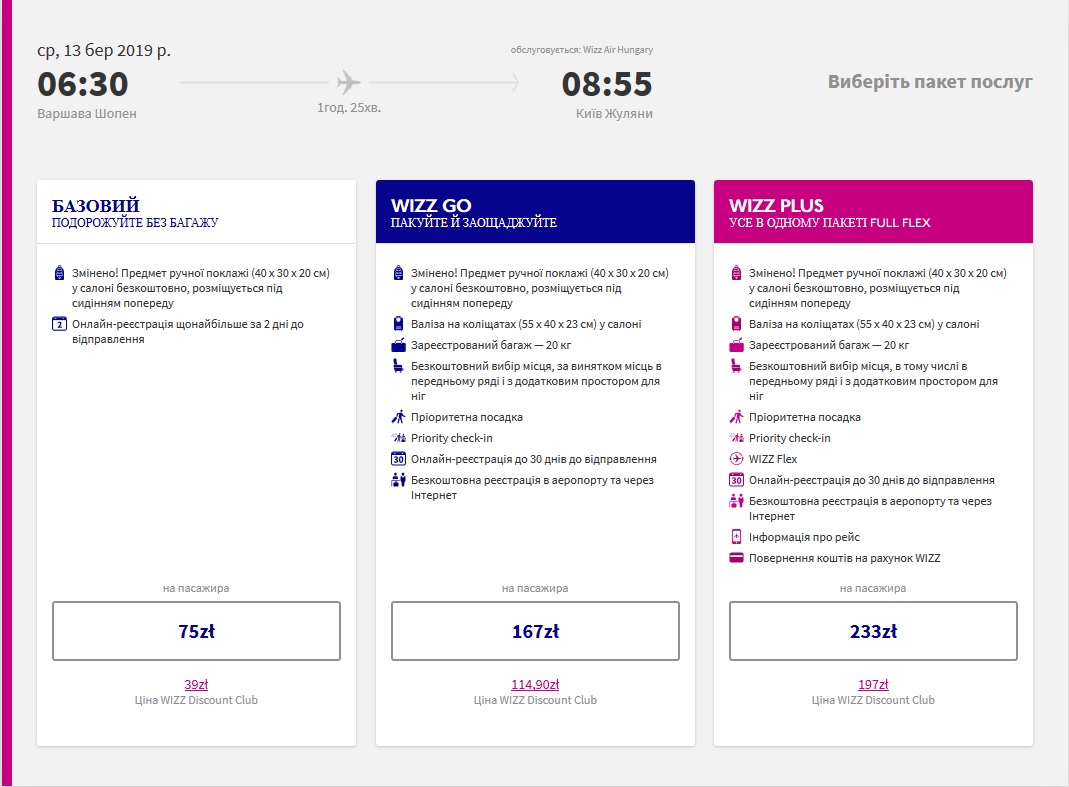This screenshot has width=1069, height=787.
Task: Click the WIZZ GO package header
Action: (x=535, y=212)
